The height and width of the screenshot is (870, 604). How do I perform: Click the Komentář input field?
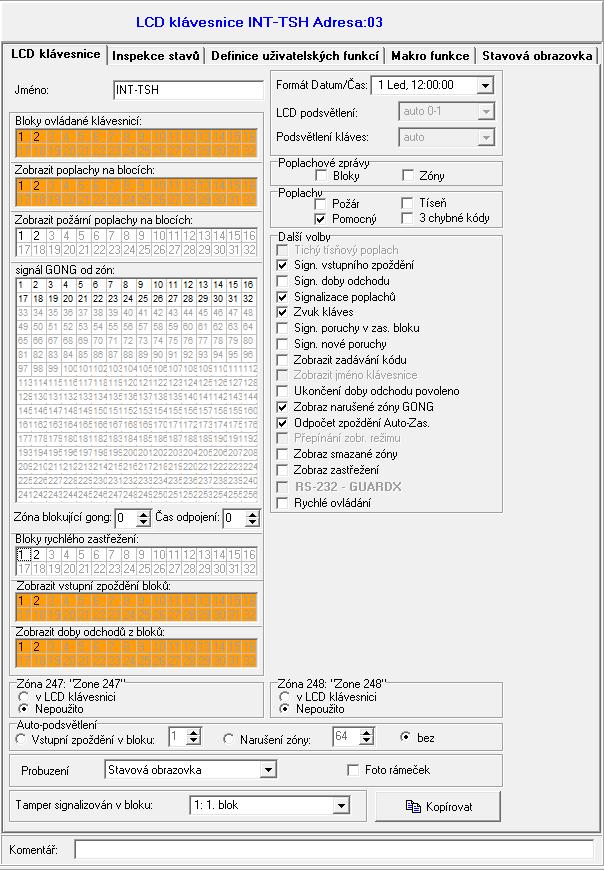[x=334, y=849]
